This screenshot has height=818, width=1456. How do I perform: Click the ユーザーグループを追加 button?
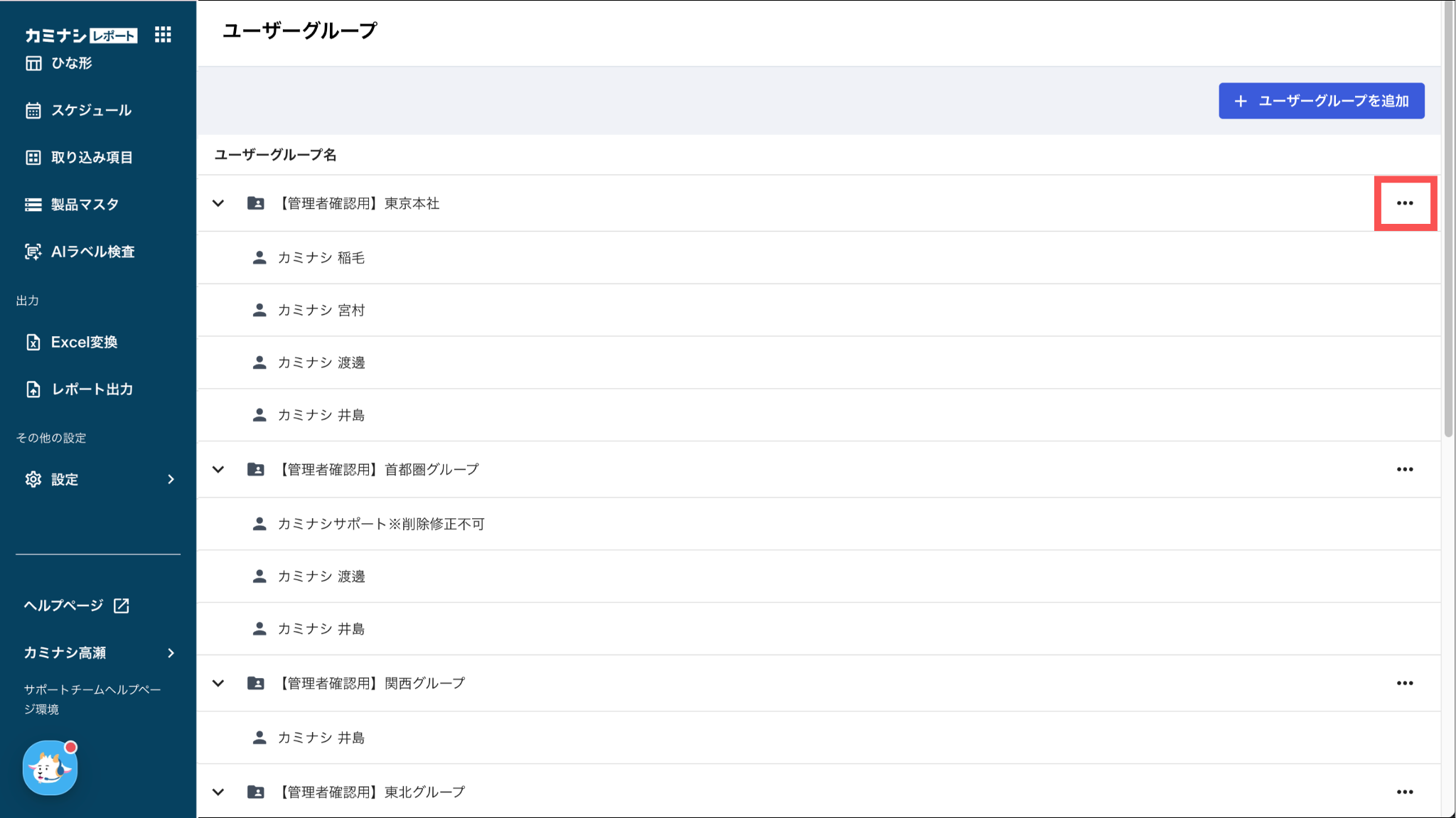click(1322, 101)
